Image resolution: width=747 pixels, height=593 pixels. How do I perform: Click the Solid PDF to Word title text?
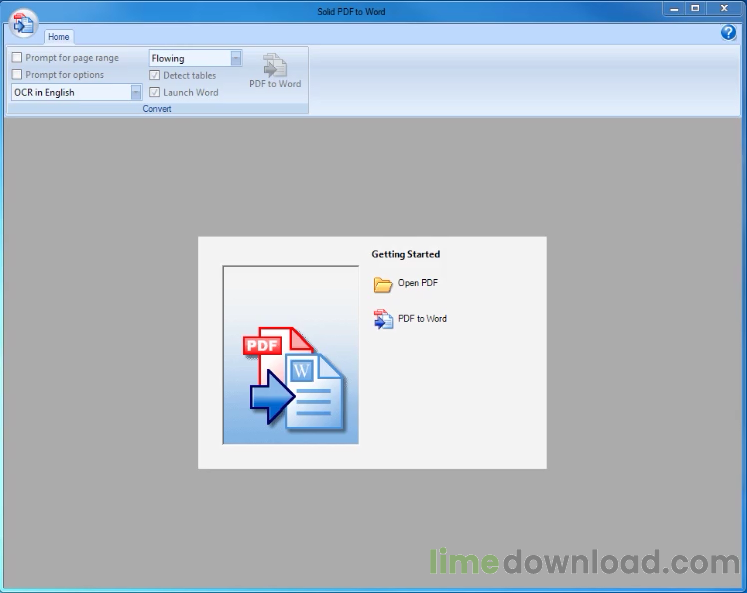351,11
